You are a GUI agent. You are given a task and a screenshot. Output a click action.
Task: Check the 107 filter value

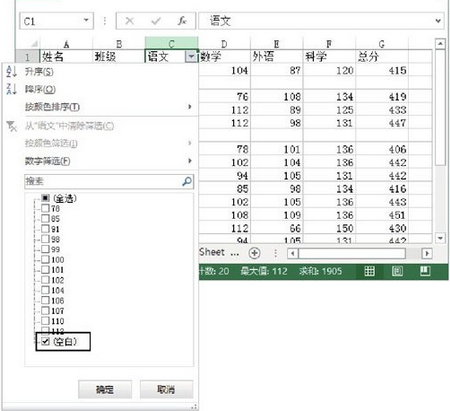click(45, 311)
